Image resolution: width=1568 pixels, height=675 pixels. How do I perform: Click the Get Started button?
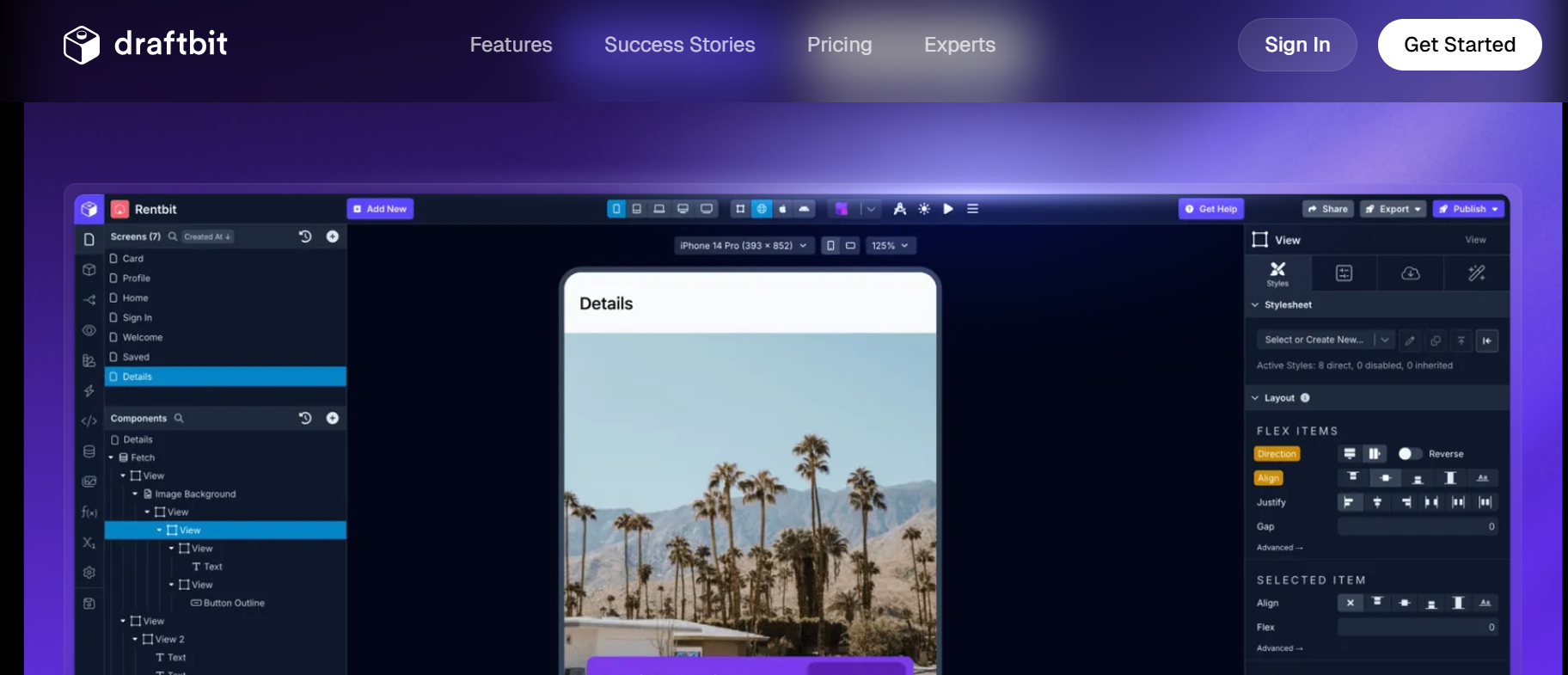click(x=1459, y=45)
